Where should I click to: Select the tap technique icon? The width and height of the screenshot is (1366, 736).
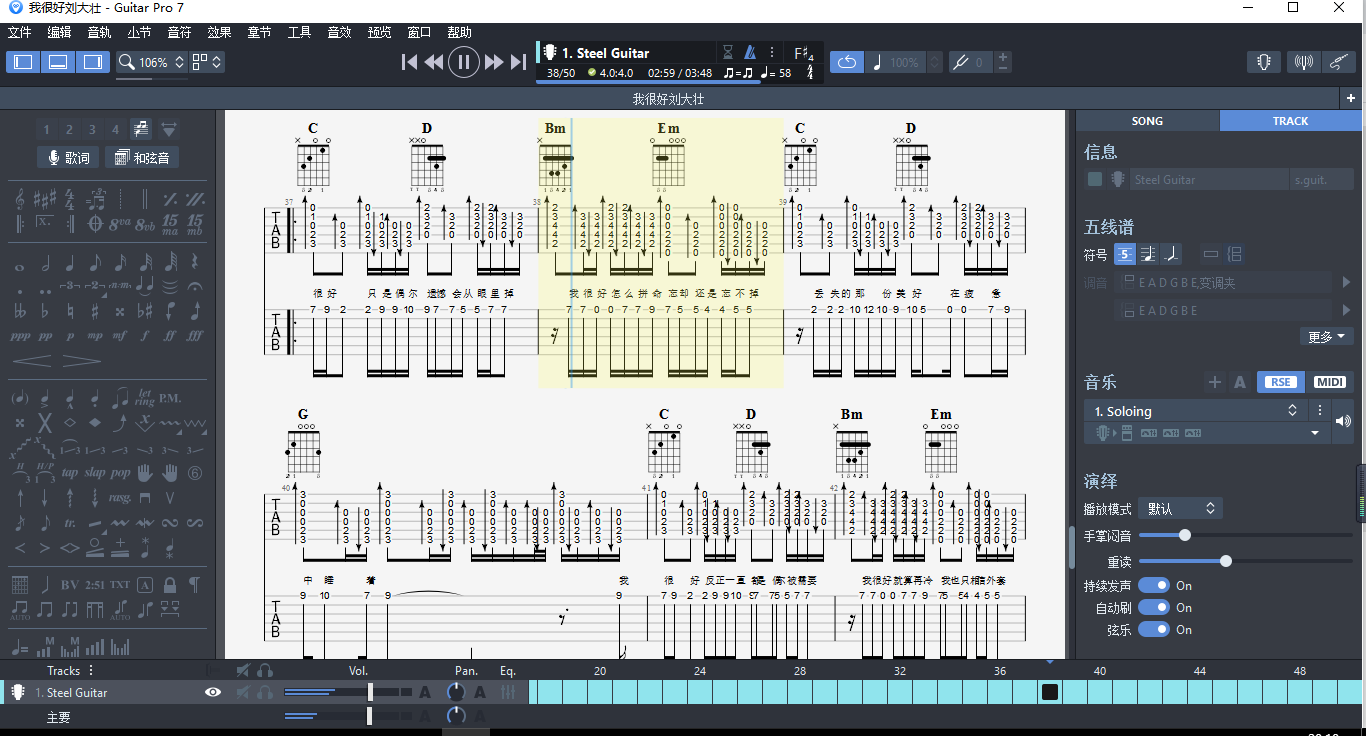pyautogui.click(x=70, y=473)
